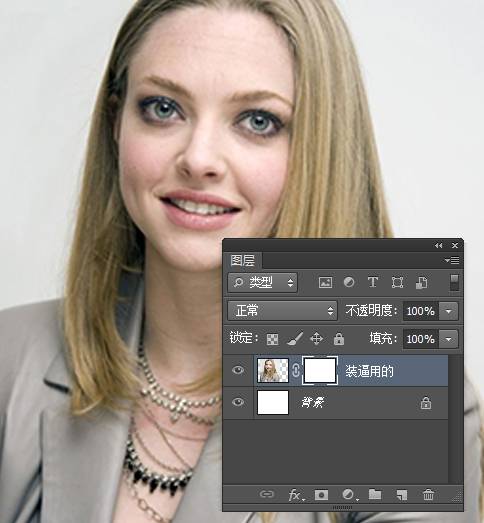484x523 pixels.
Task: Select the white layer mask thumbnail
Action: [320, 370]
